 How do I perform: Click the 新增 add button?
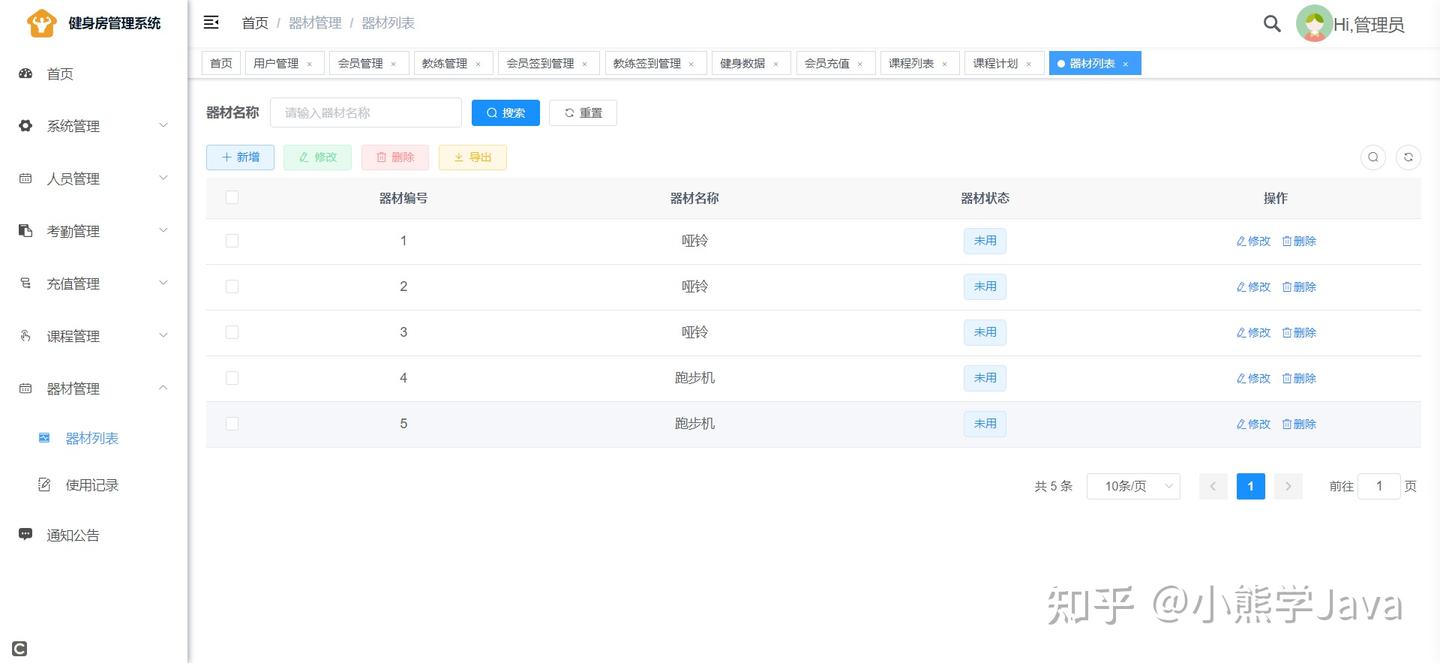coord(240,157)
